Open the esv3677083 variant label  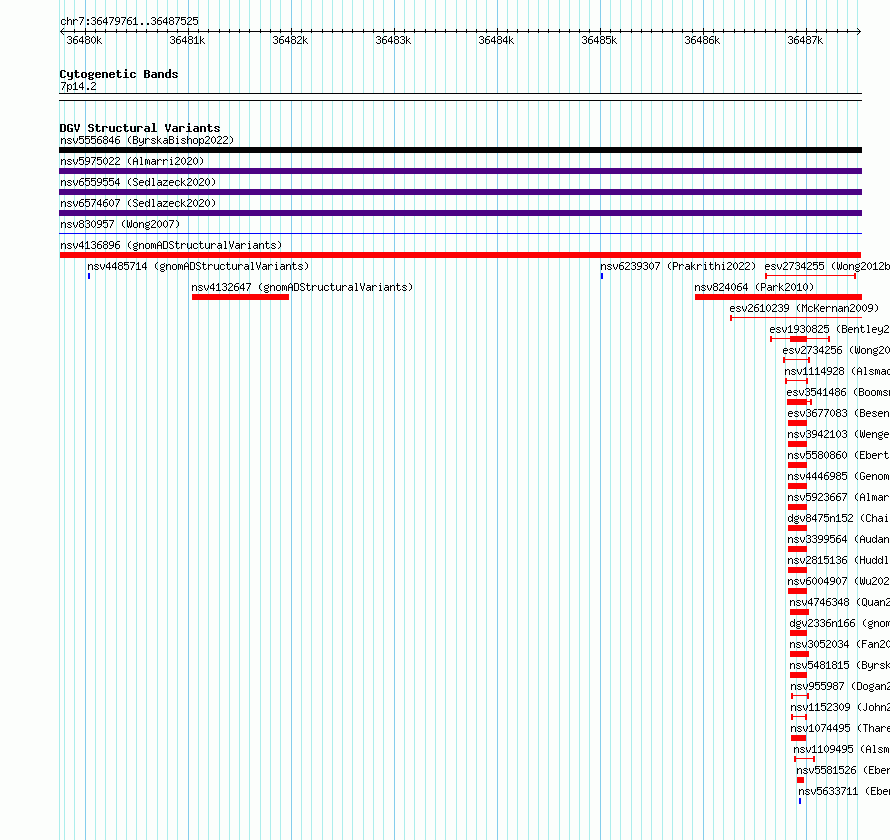pos(838,413)
